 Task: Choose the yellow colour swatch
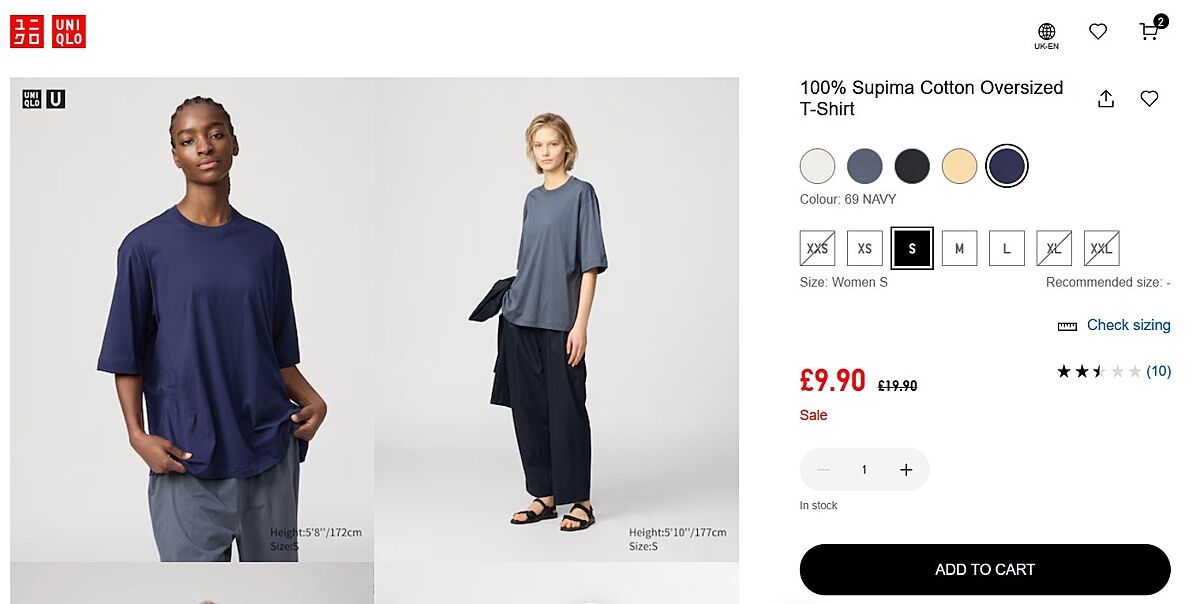click(x=959, y=166)
